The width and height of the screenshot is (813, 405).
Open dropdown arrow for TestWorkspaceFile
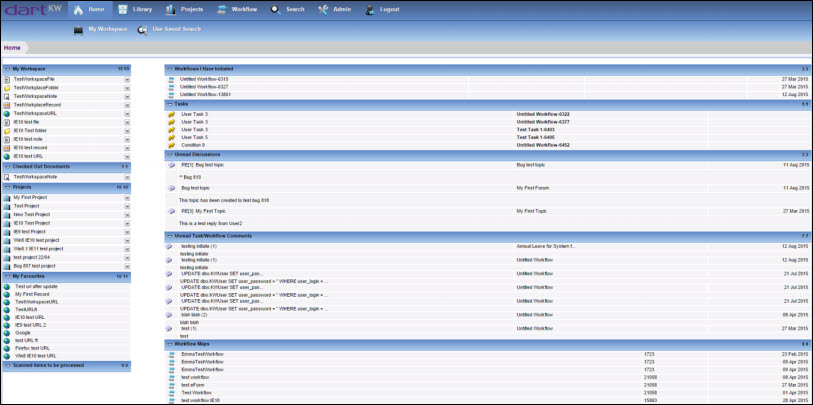coord(127,80)
